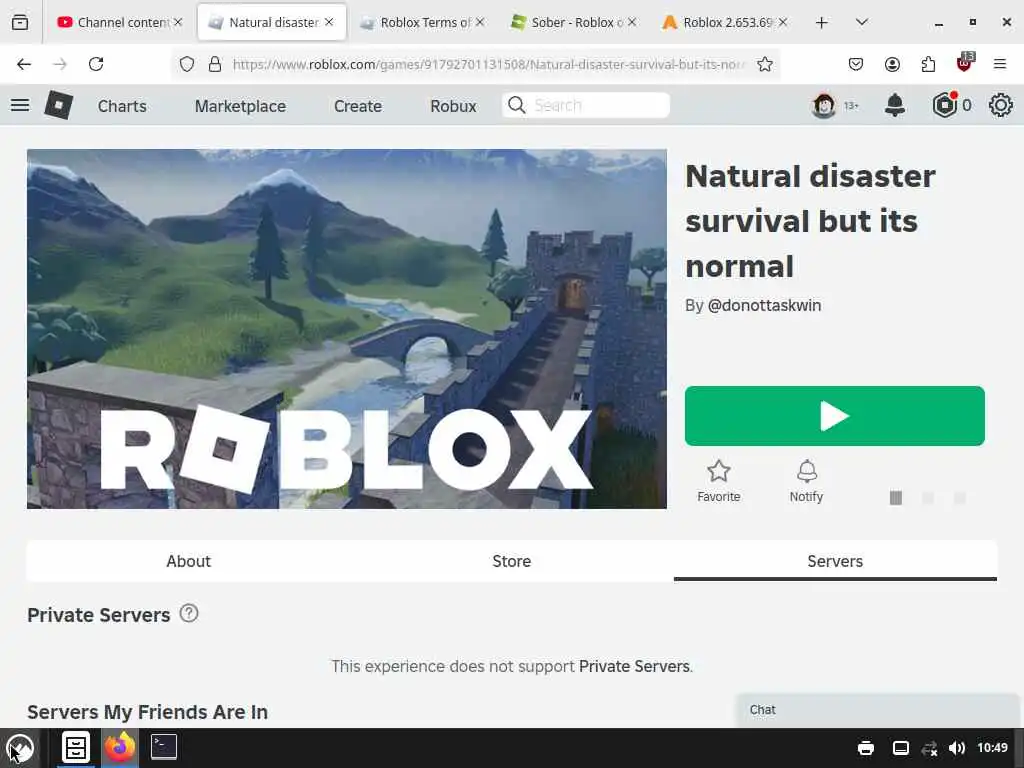Screen dimensions: 1024x768
Task: Favorite this experience
Action: tap(718, 481)
